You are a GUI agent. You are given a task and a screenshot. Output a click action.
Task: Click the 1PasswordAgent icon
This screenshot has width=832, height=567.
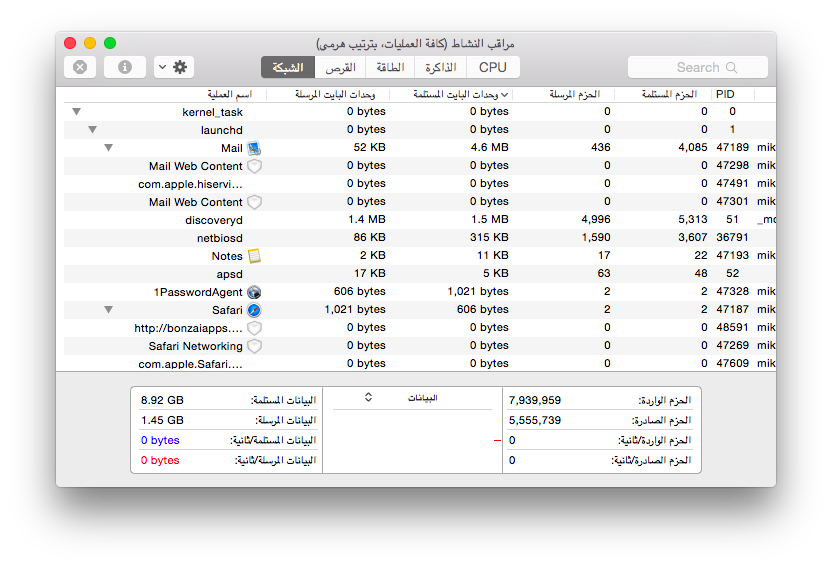click(x=255, y=292)
